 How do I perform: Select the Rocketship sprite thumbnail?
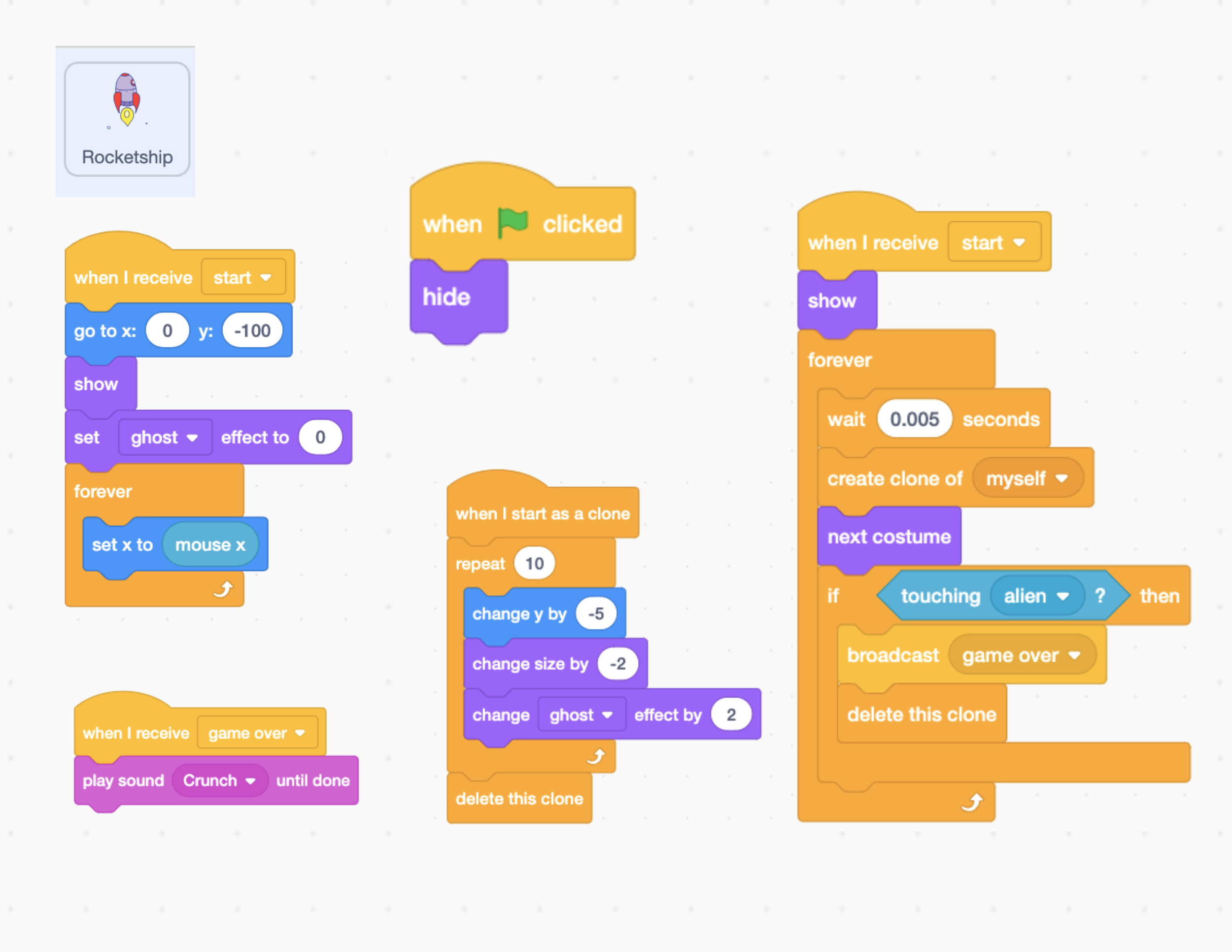pos(126,119)
